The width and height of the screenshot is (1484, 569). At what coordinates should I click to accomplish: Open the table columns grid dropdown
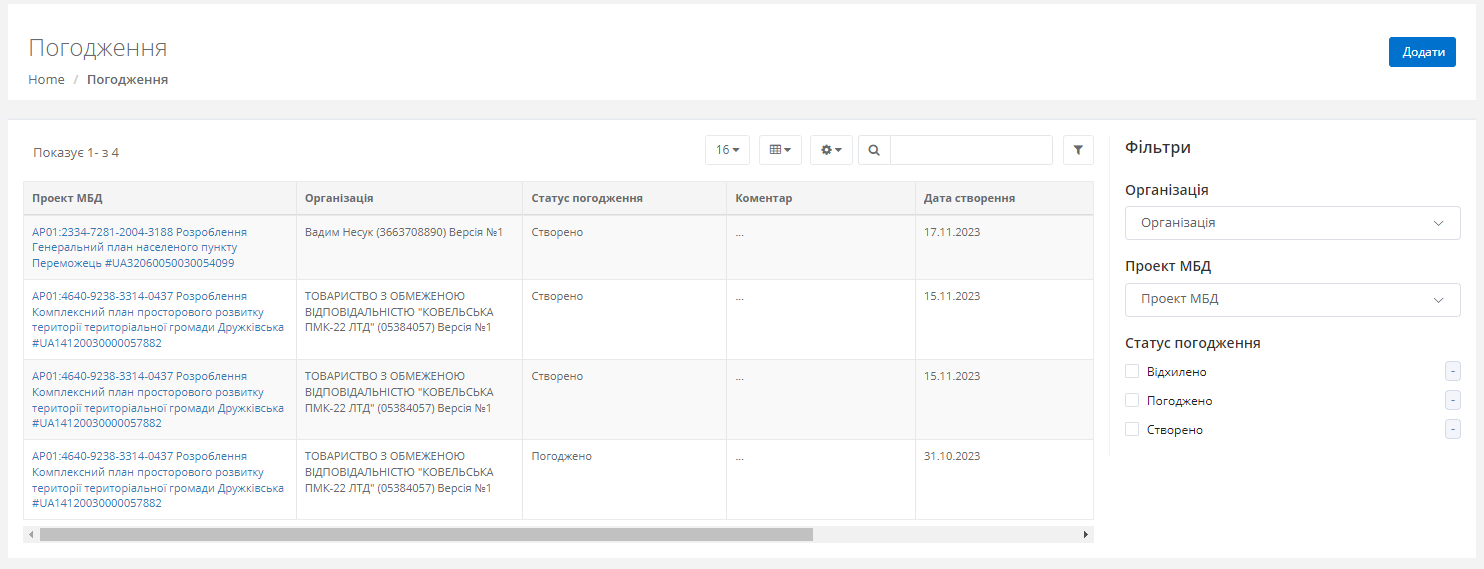pos(780,150)
